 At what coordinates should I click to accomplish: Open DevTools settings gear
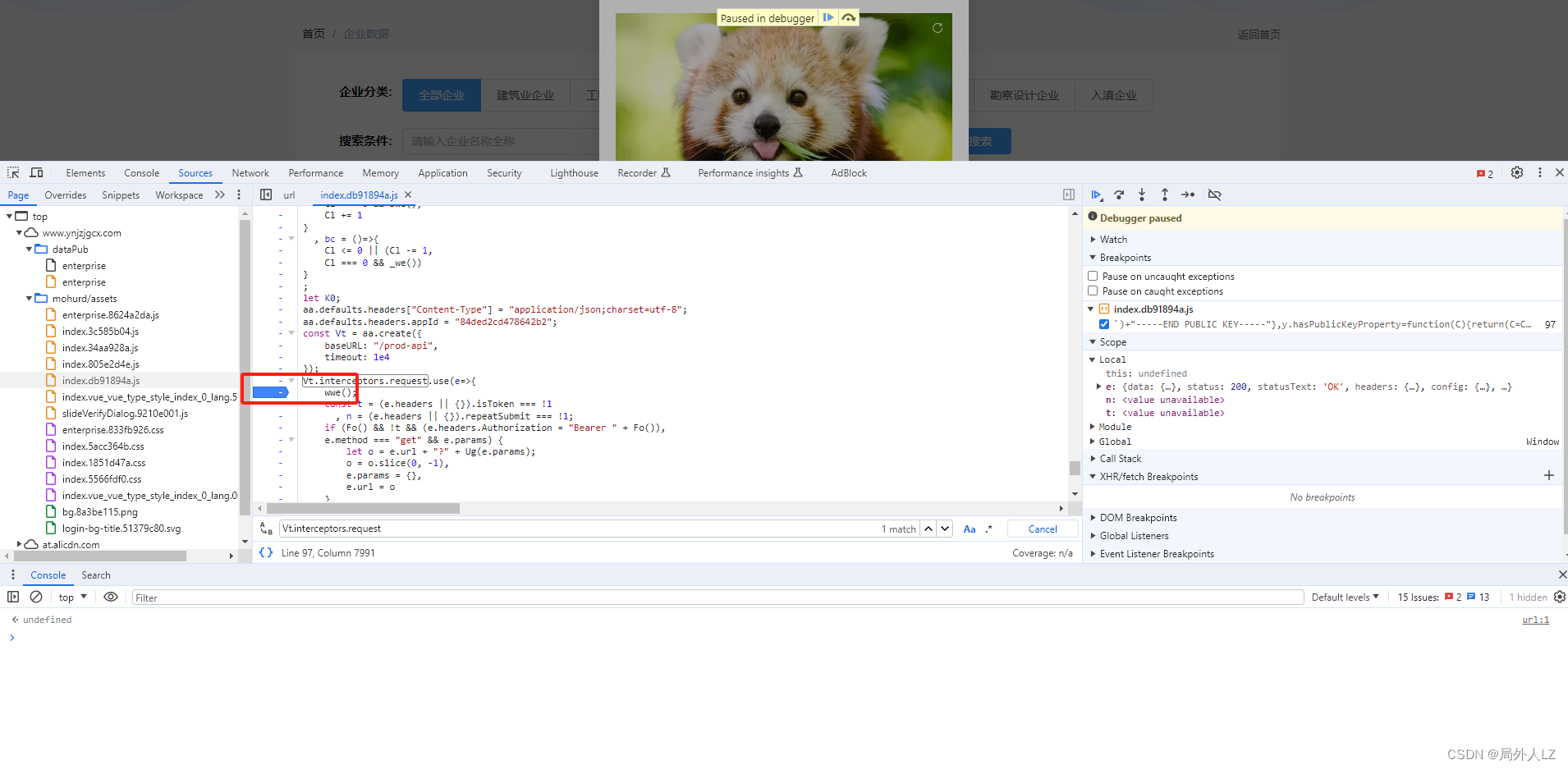click(1517, 172)
